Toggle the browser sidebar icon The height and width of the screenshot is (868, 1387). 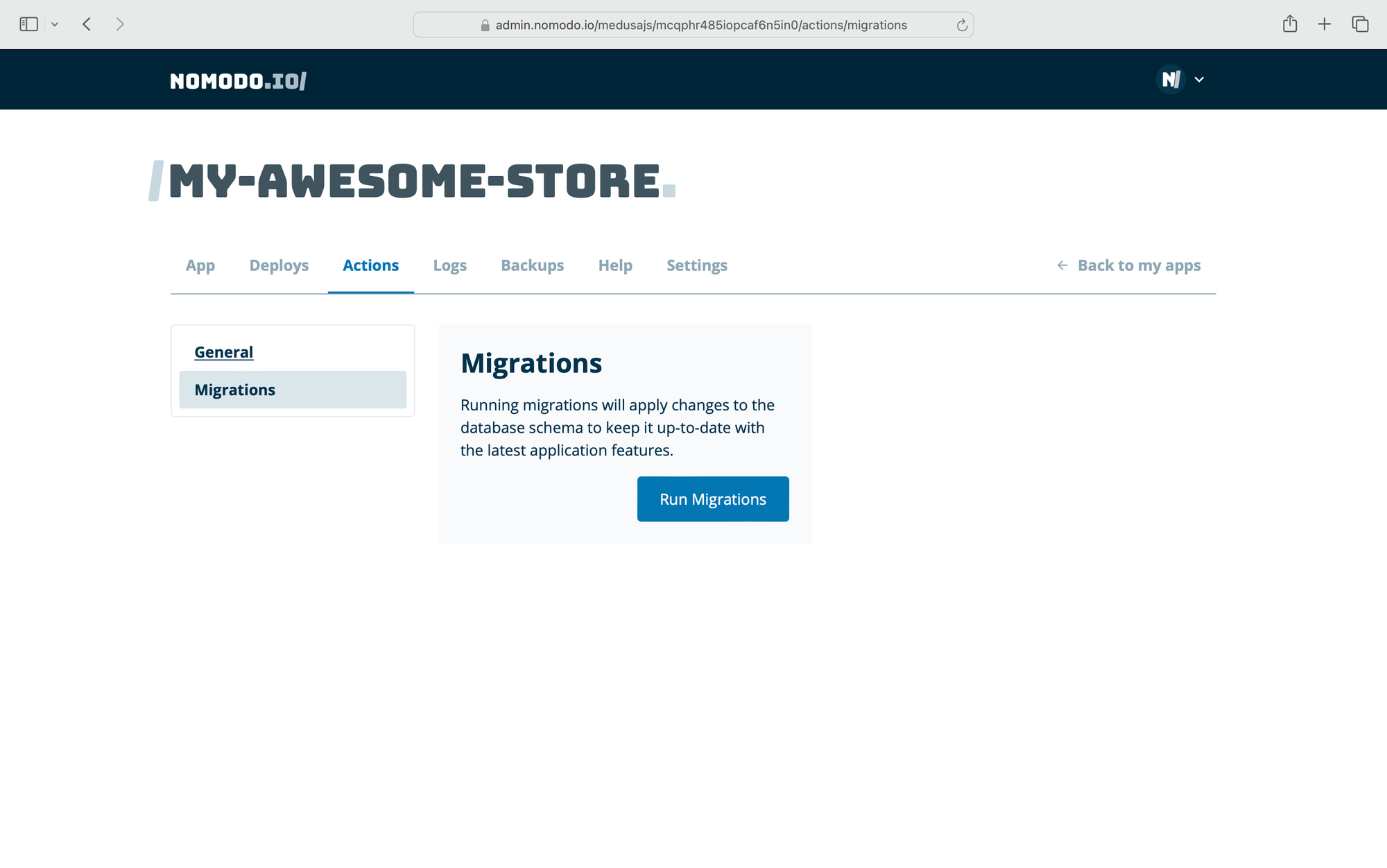(x=28, y=24)
